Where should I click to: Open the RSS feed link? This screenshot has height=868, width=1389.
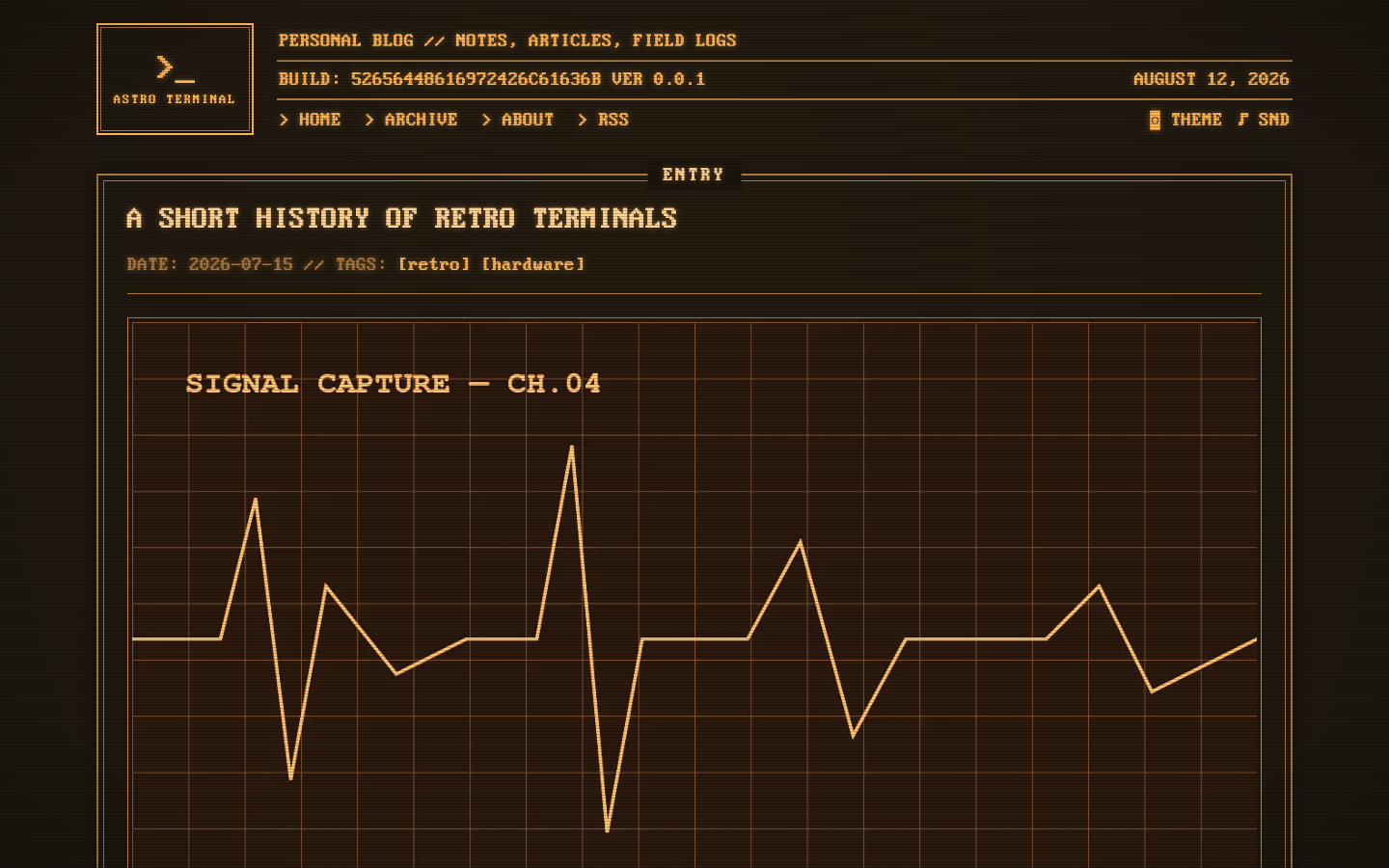pyautogui.click(x=603, y=120)
